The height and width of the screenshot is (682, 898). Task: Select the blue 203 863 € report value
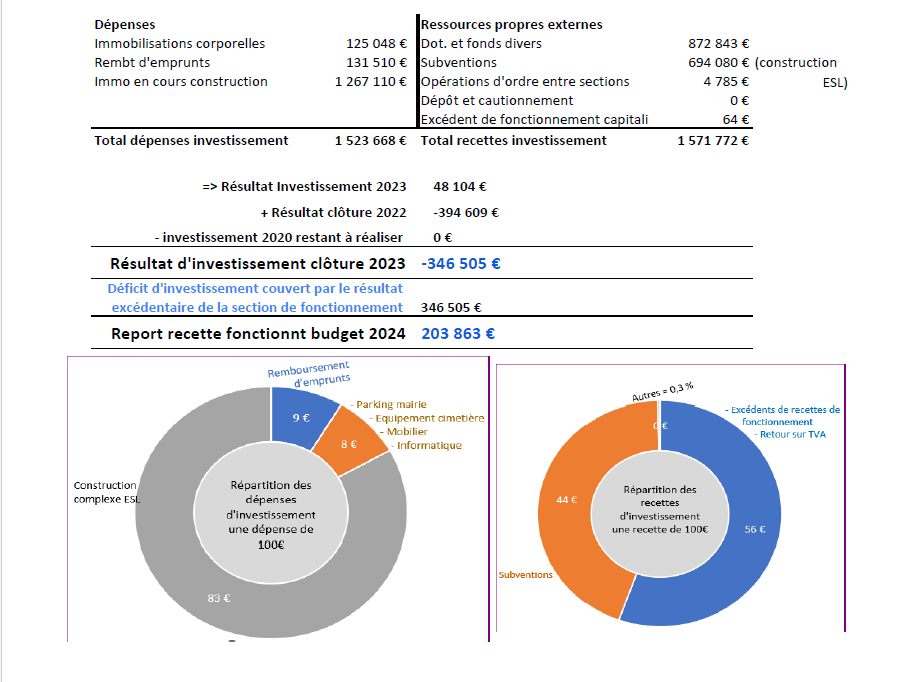[458, 334]
